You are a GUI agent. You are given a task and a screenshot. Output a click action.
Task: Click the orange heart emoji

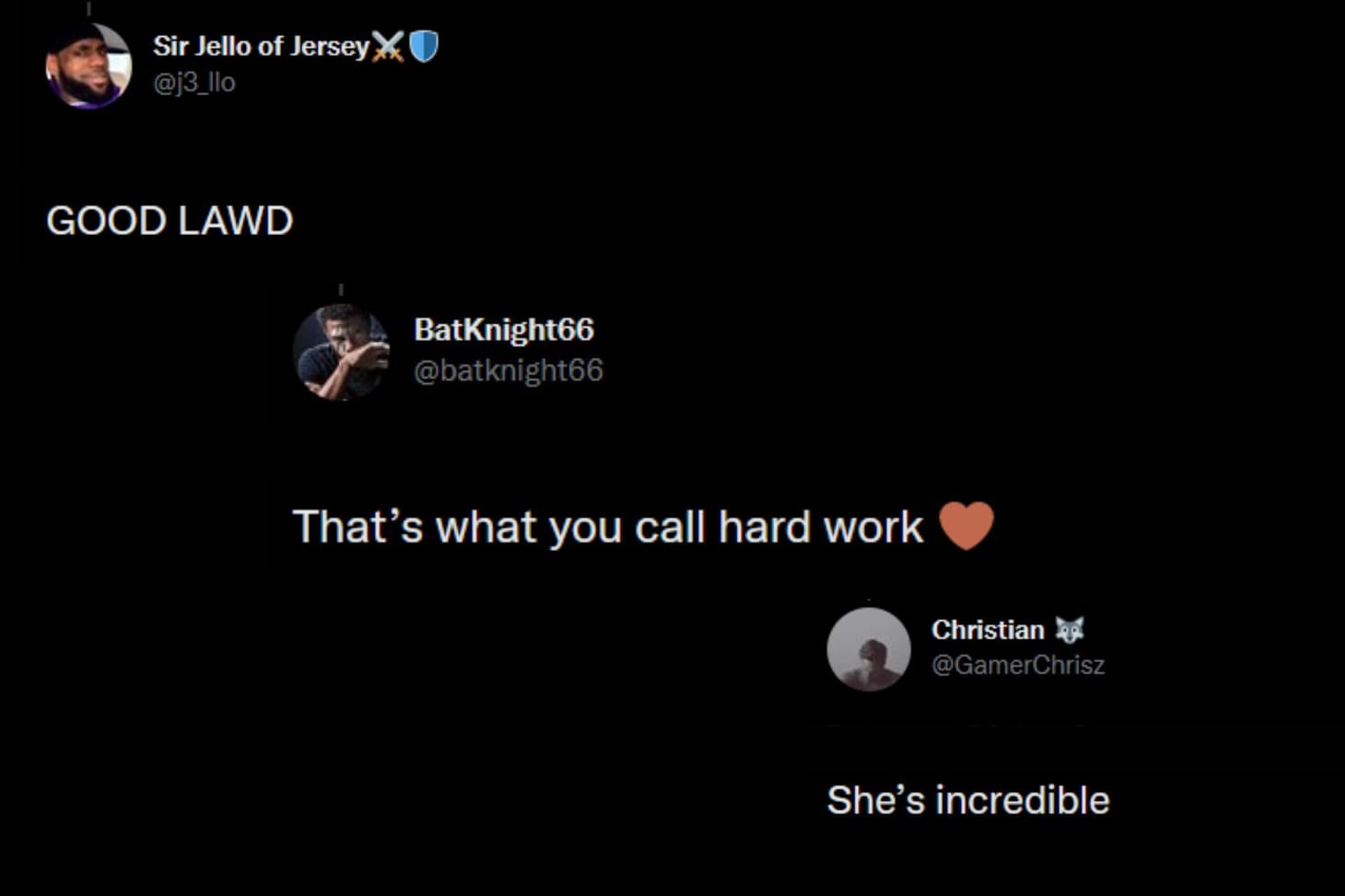click(x=966, y=526)
